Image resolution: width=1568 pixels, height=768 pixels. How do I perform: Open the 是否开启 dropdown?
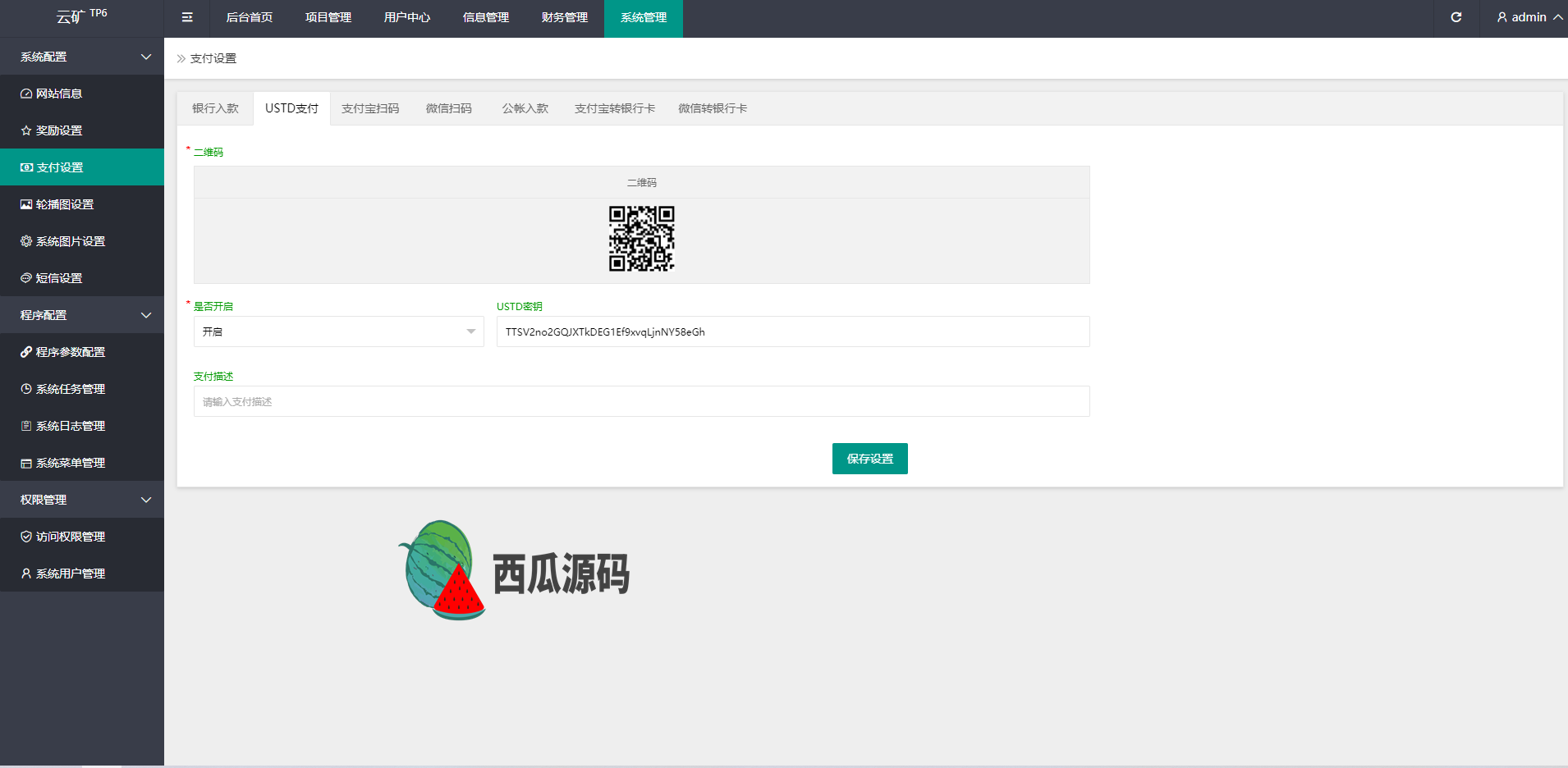(339, 331)
